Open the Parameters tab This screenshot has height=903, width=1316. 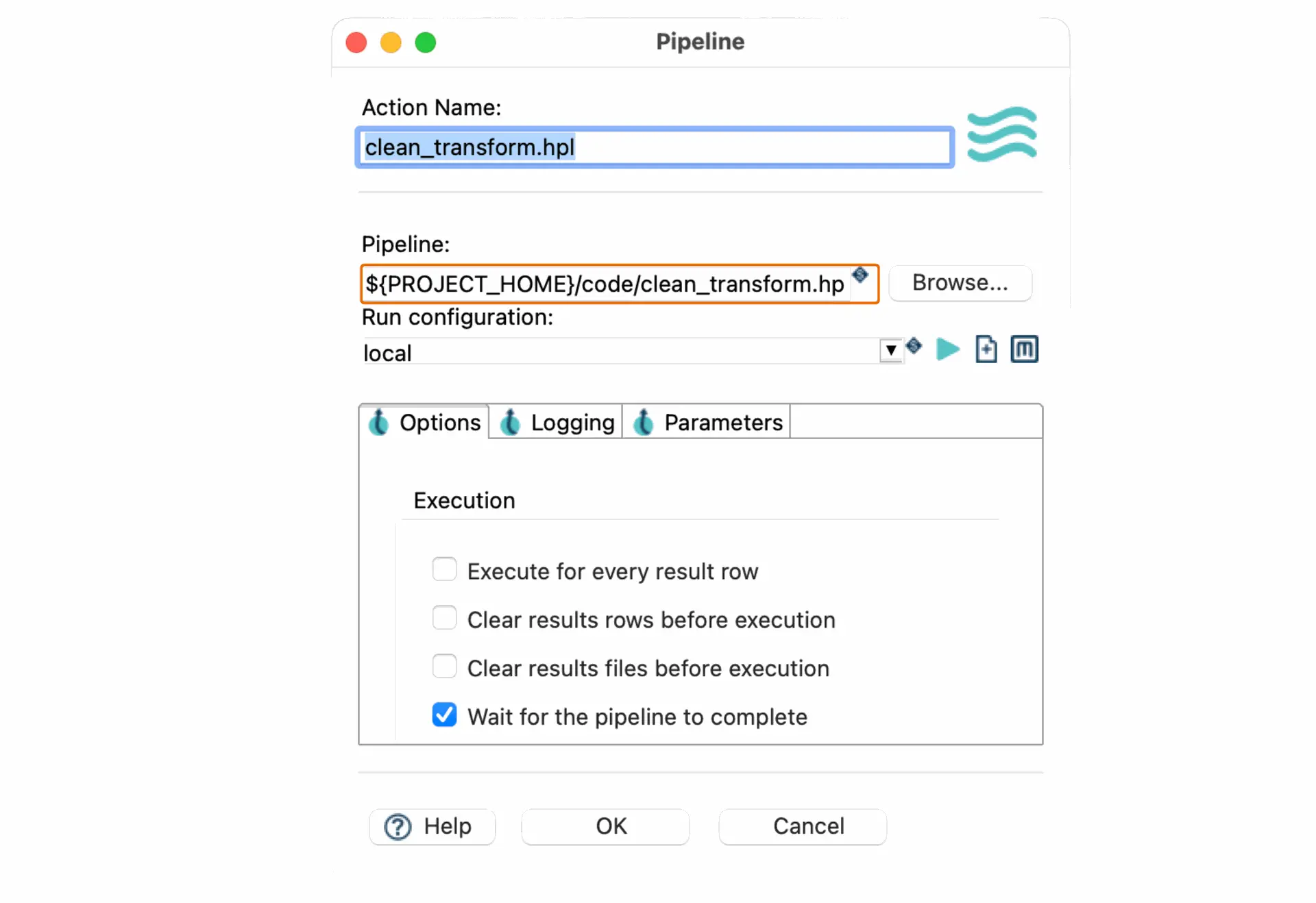point(707,422)
